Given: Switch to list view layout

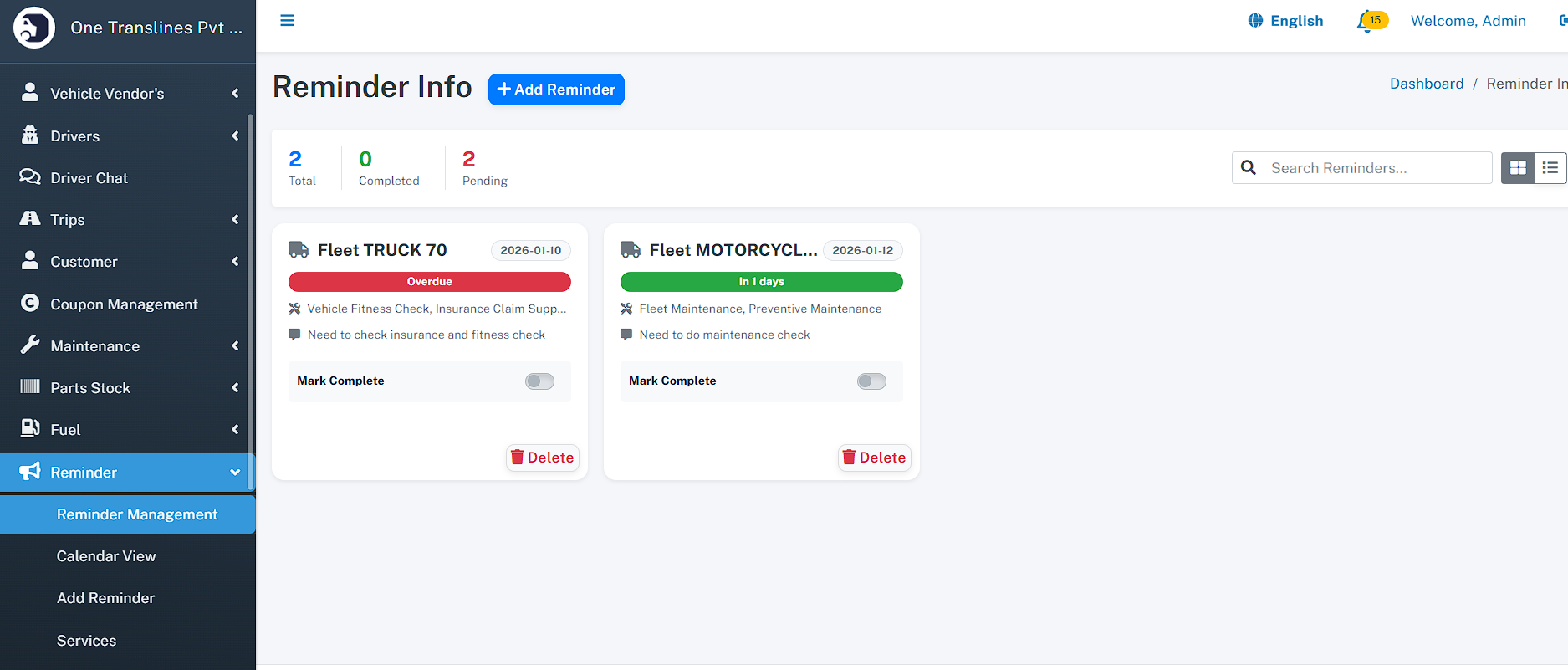Looking at the screenshot, I should 1550,168.
